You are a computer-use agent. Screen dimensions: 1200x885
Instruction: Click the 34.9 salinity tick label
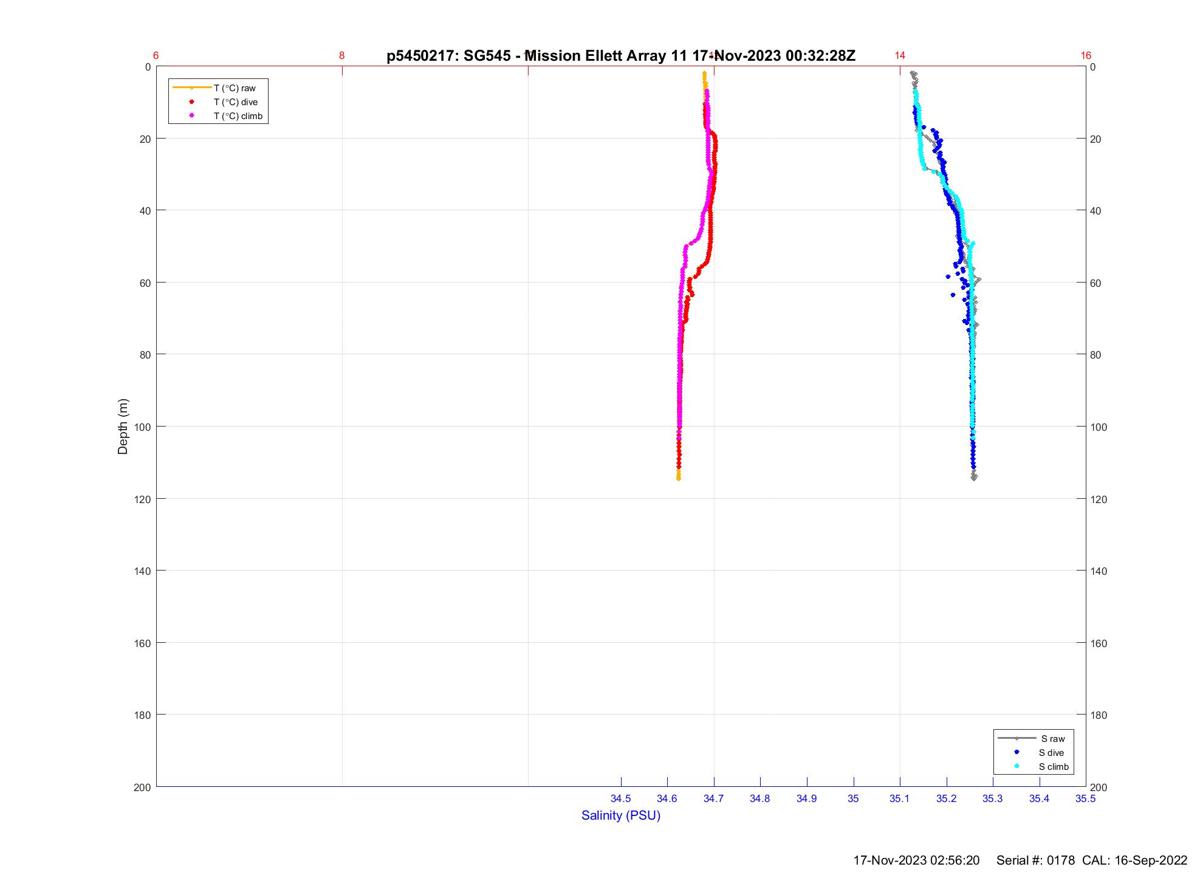807,799
